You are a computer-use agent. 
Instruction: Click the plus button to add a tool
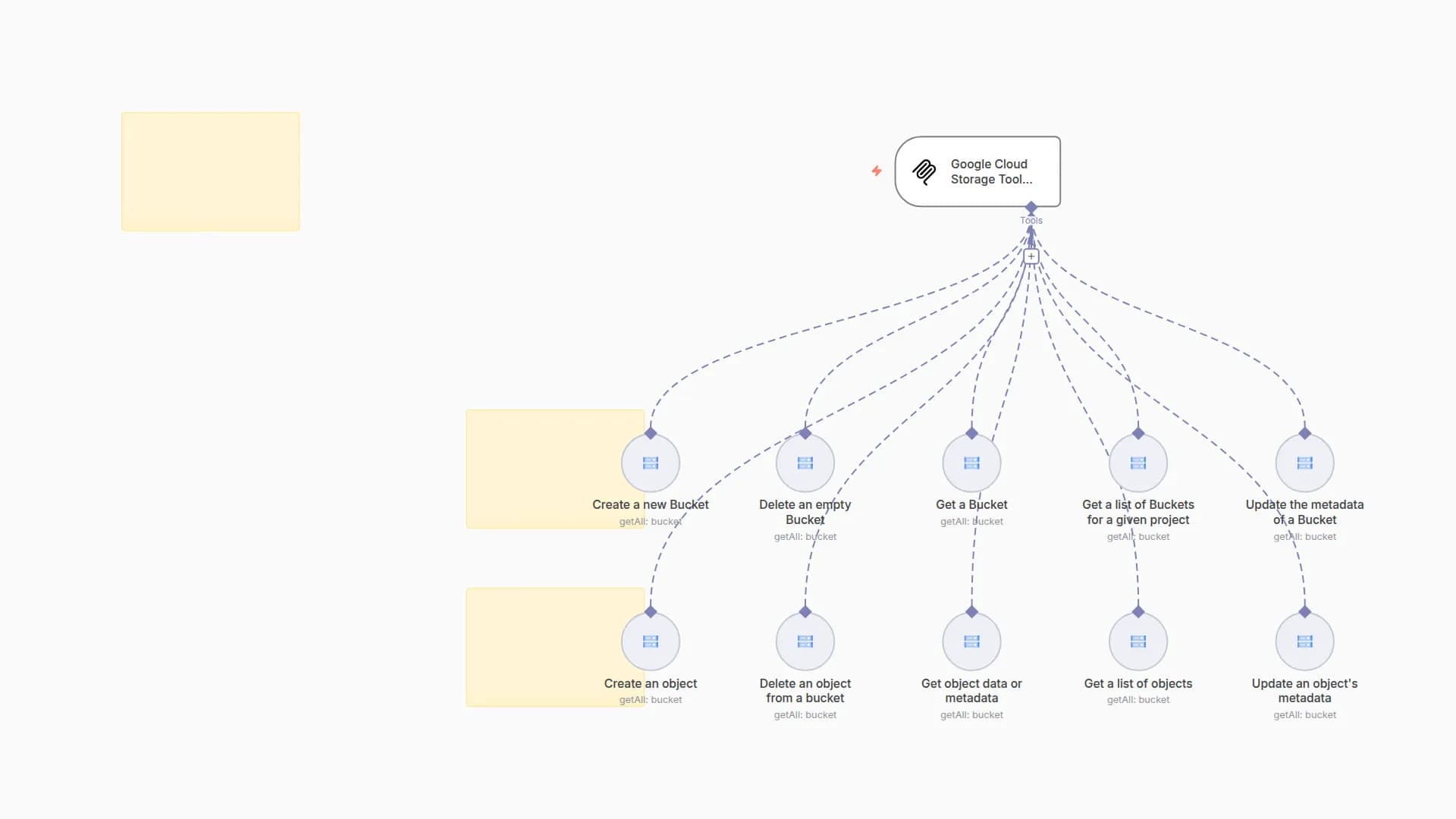pos(1031,256)
